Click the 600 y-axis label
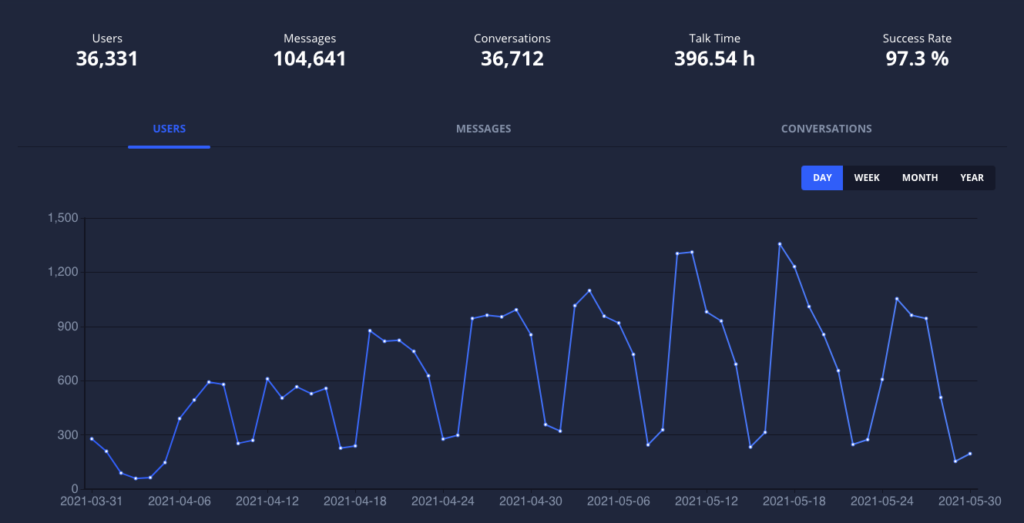Viewport: 1024px width, 523px height. [x=70, y=381]
